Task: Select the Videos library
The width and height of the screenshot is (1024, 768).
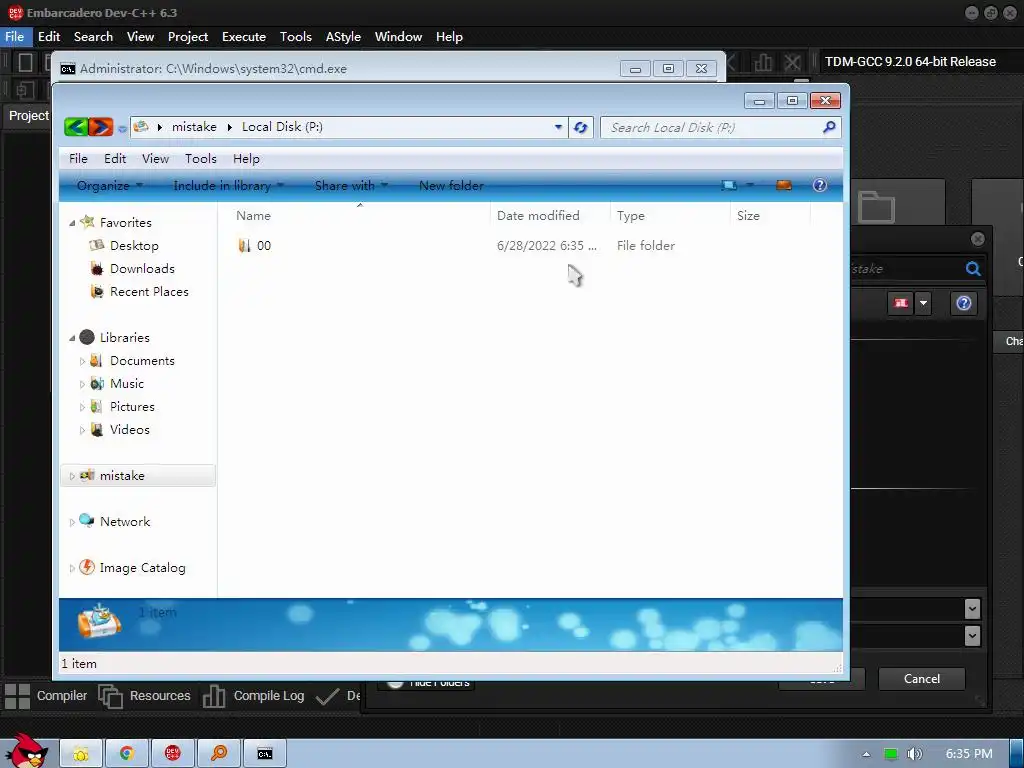Action: coord(129,430)
